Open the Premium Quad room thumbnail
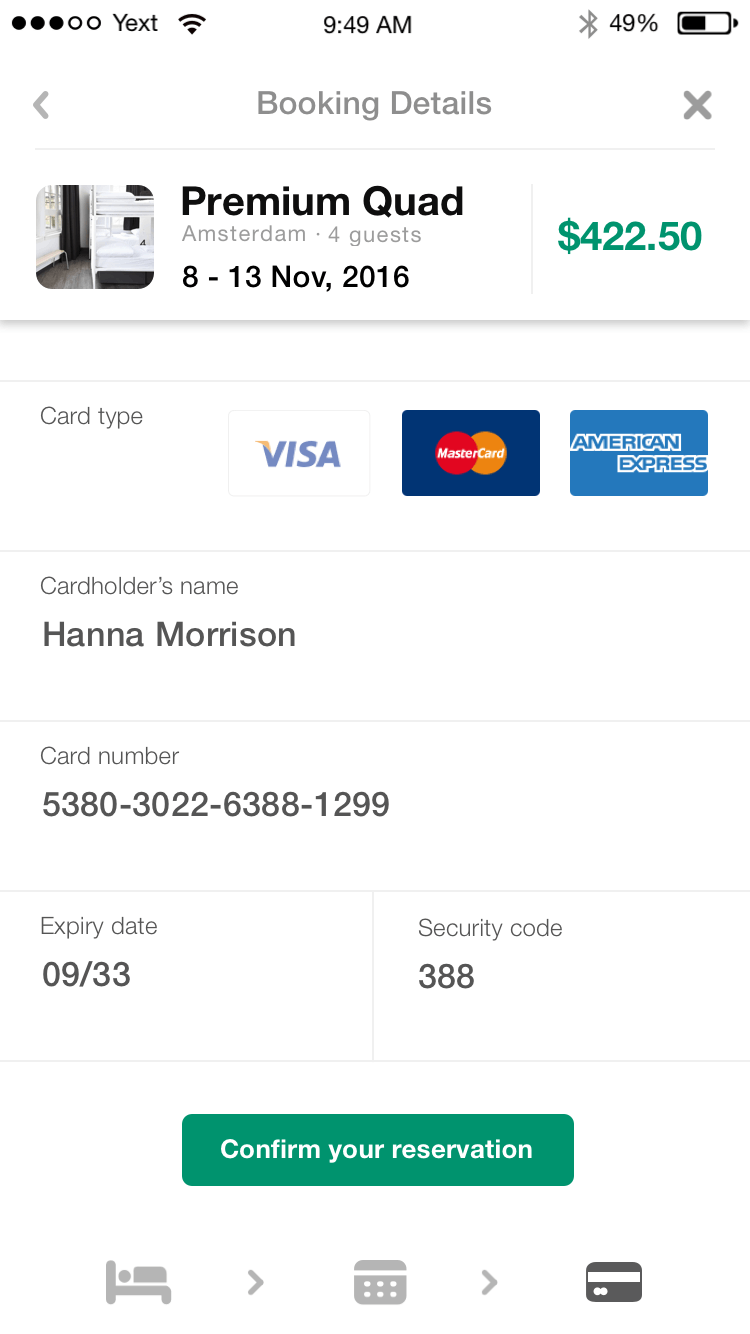This screenshot has width=750, height=1334. coord(95,237)
